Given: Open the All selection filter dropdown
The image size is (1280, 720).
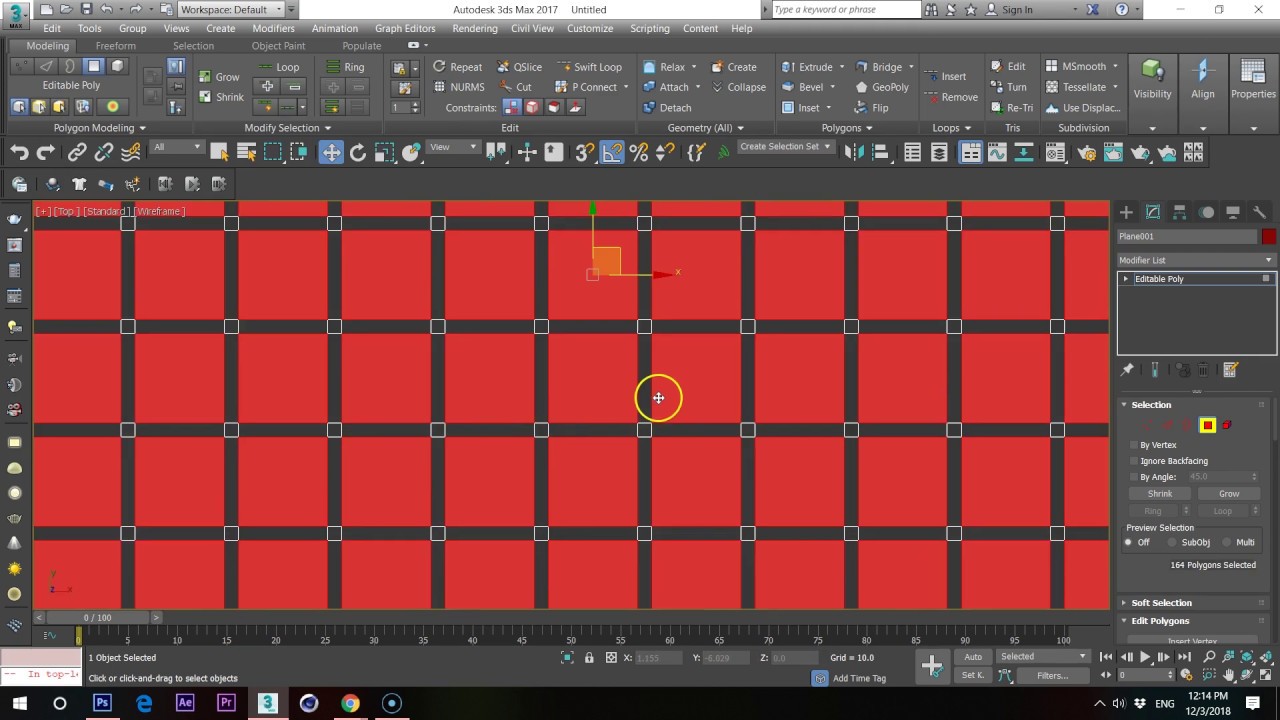Looking at the screenshot, I should pyautogui.click(x=177, y=147).
